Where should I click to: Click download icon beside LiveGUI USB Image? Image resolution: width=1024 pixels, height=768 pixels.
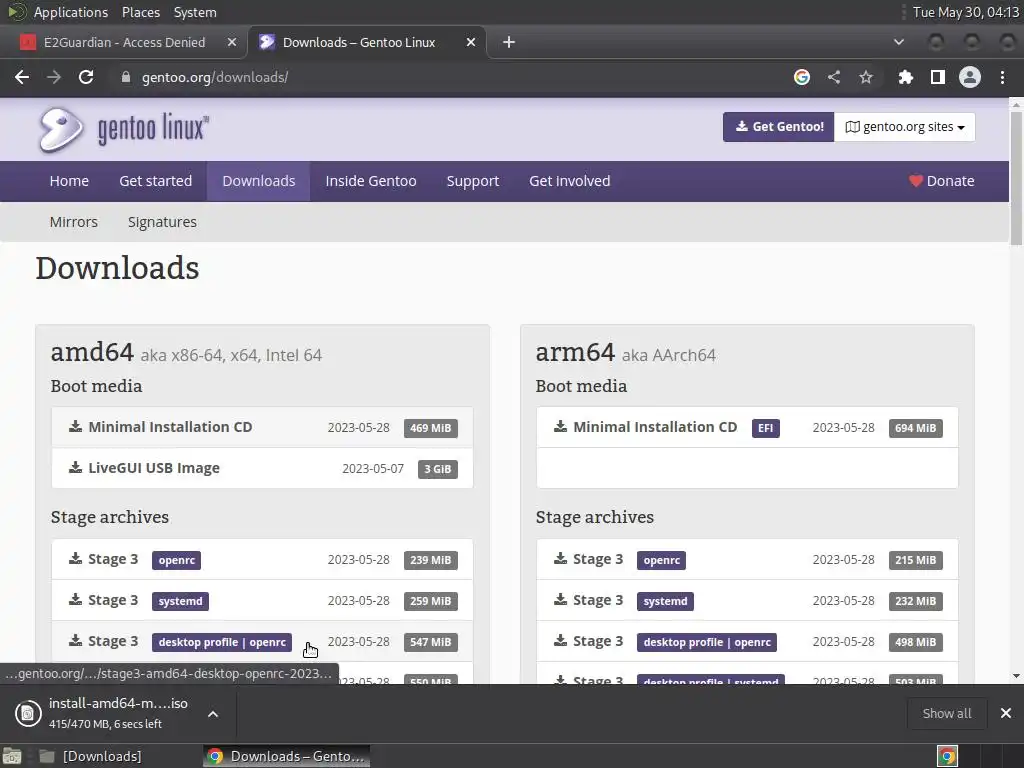(x=76, y=468)
